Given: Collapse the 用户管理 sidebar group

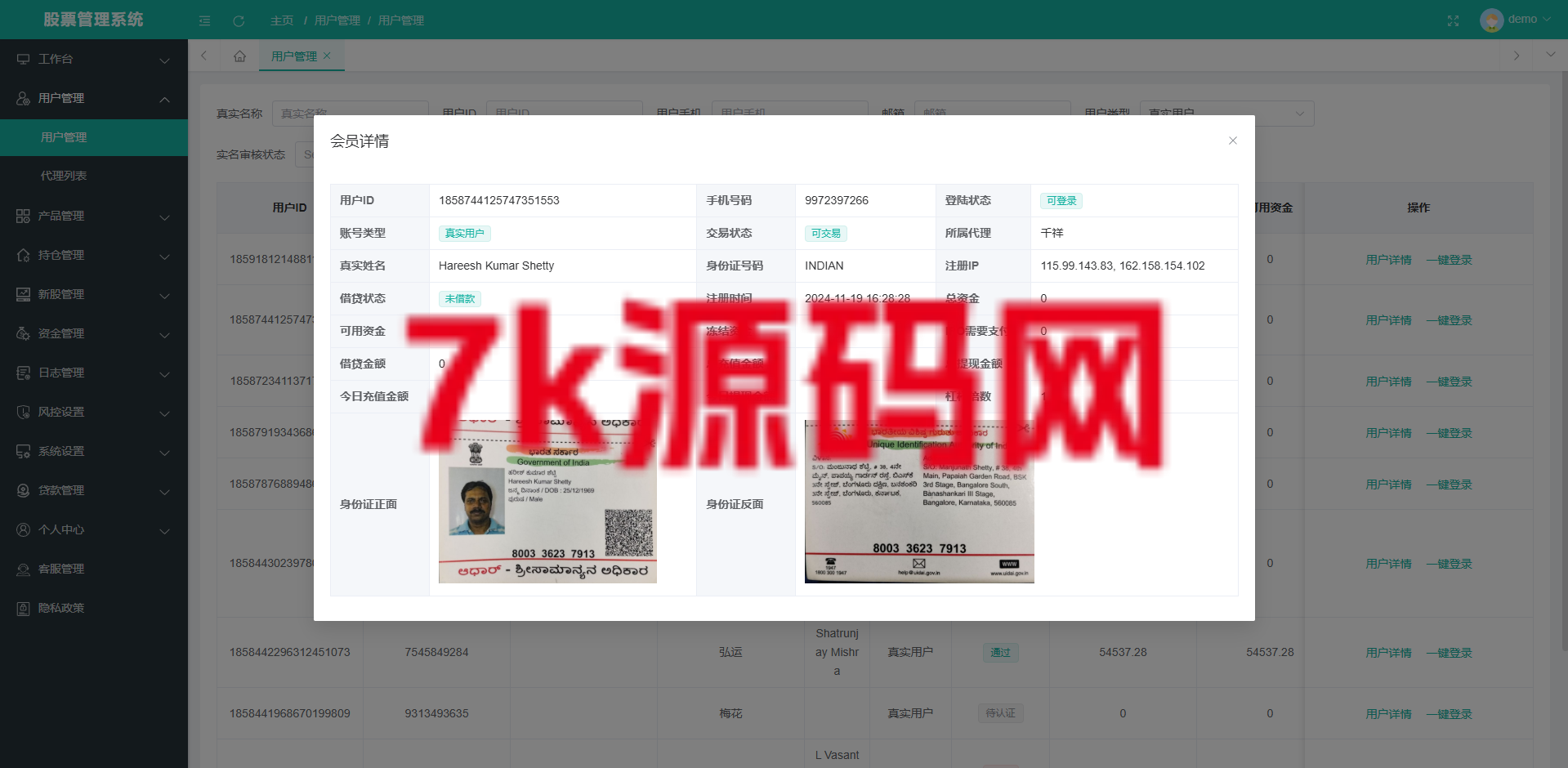Looking at the screenshot, I should pyautogui.click(x=94, y=98).
